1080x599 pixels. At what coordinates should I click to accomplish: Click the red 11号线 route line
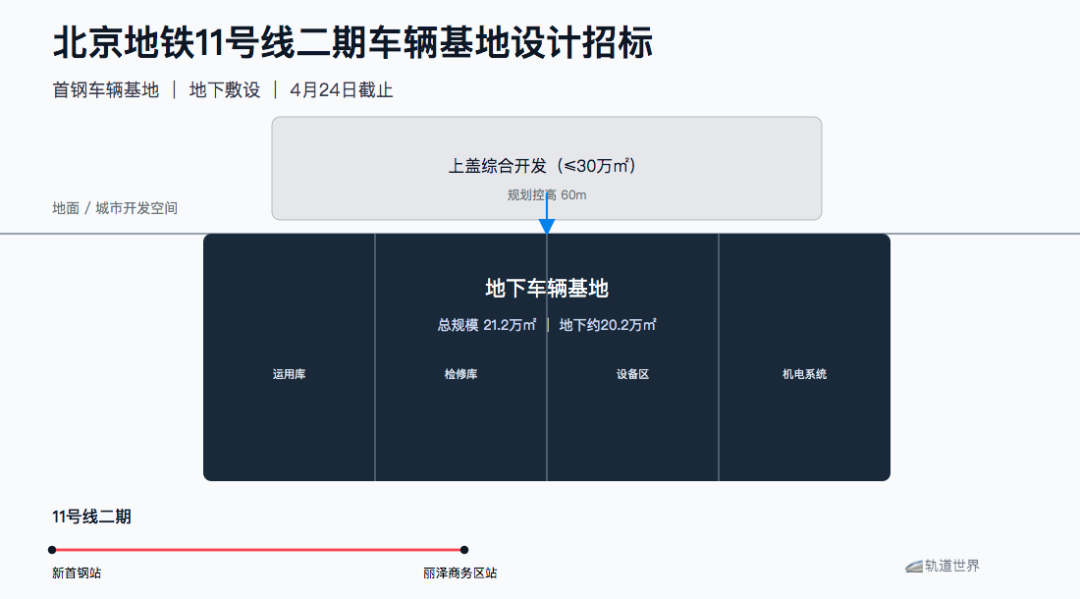point(258,549)
